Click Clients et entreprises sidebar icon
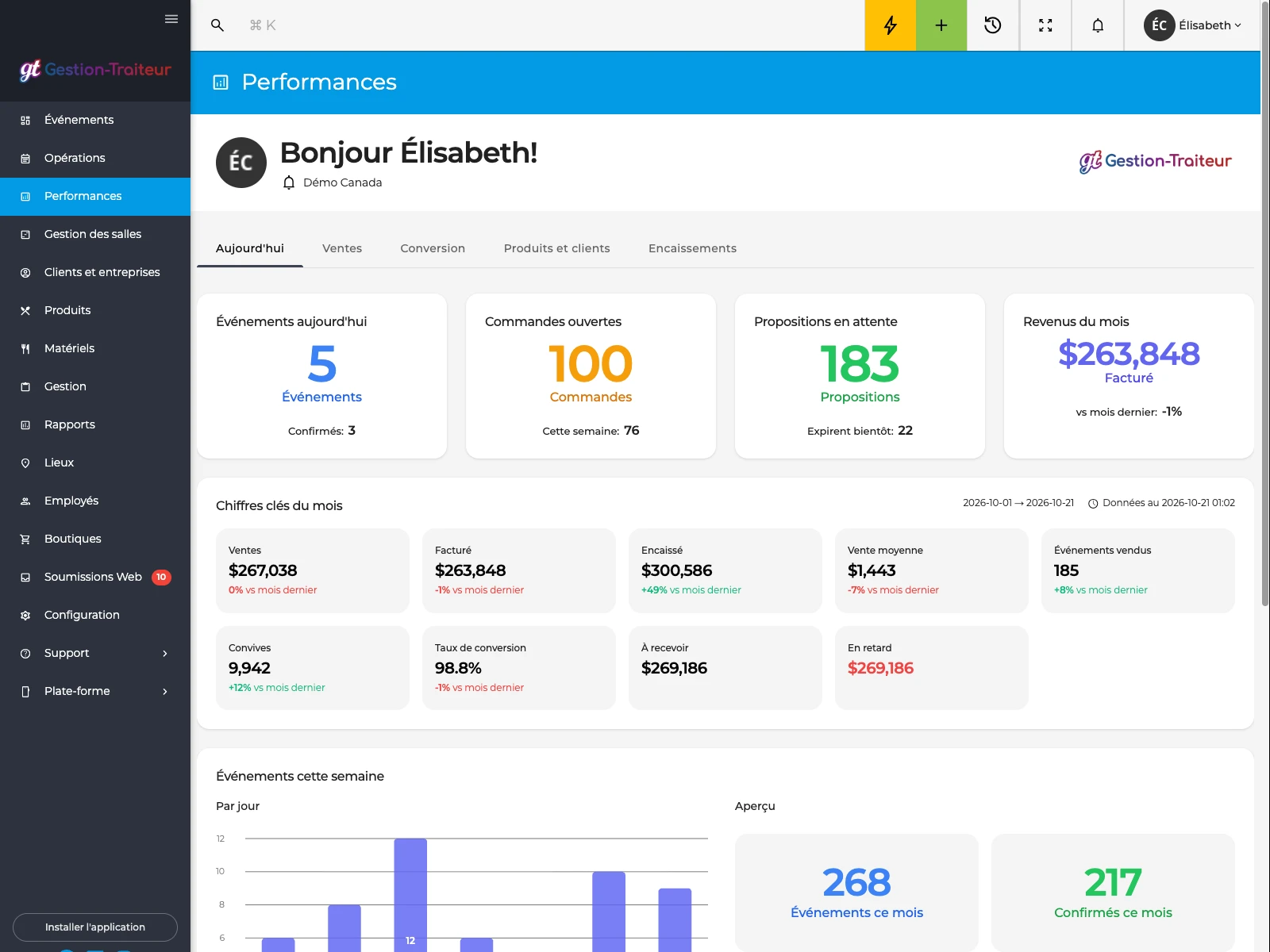 tap(25, 273)
